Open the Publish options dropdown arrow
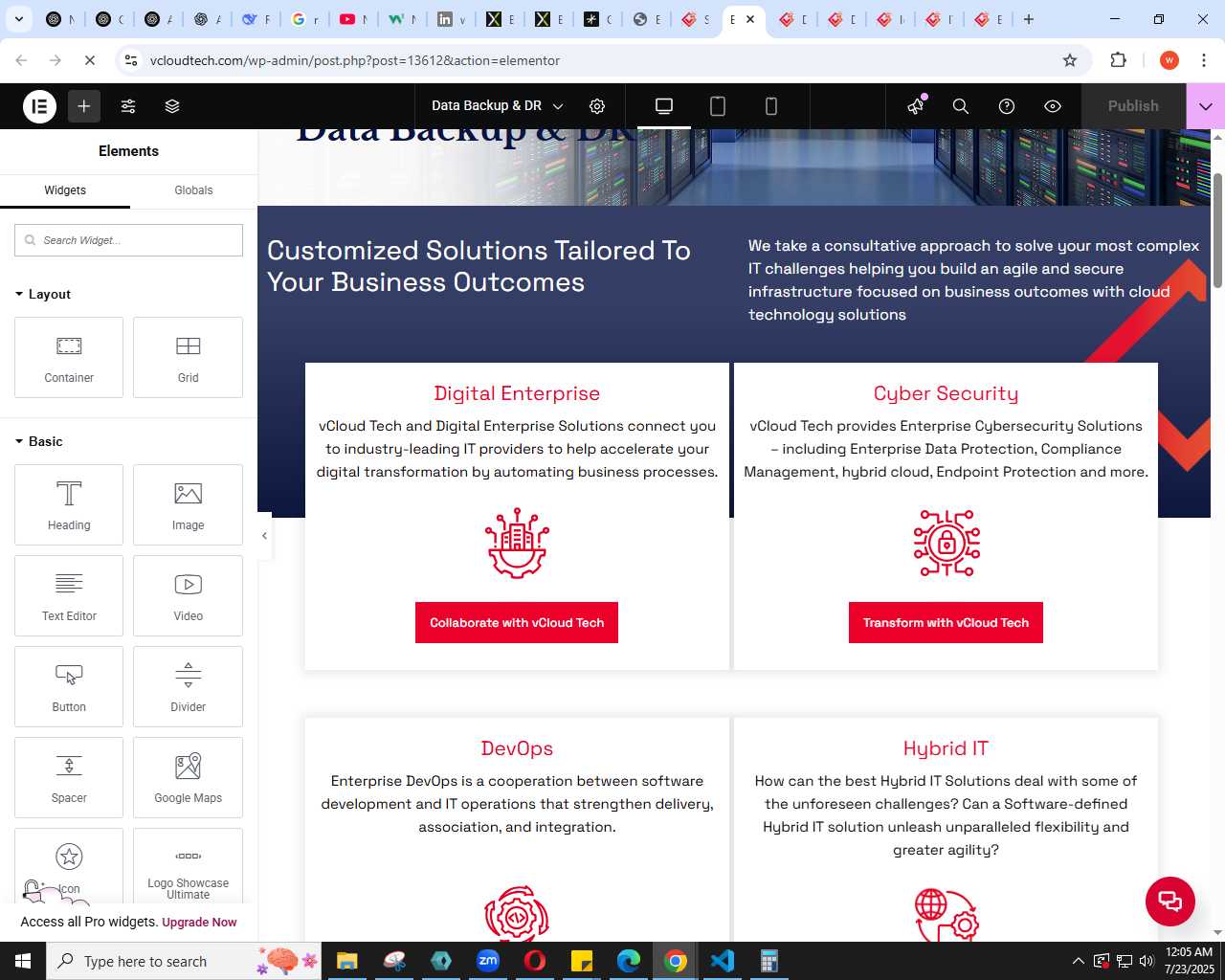 tap(1206, 106)
